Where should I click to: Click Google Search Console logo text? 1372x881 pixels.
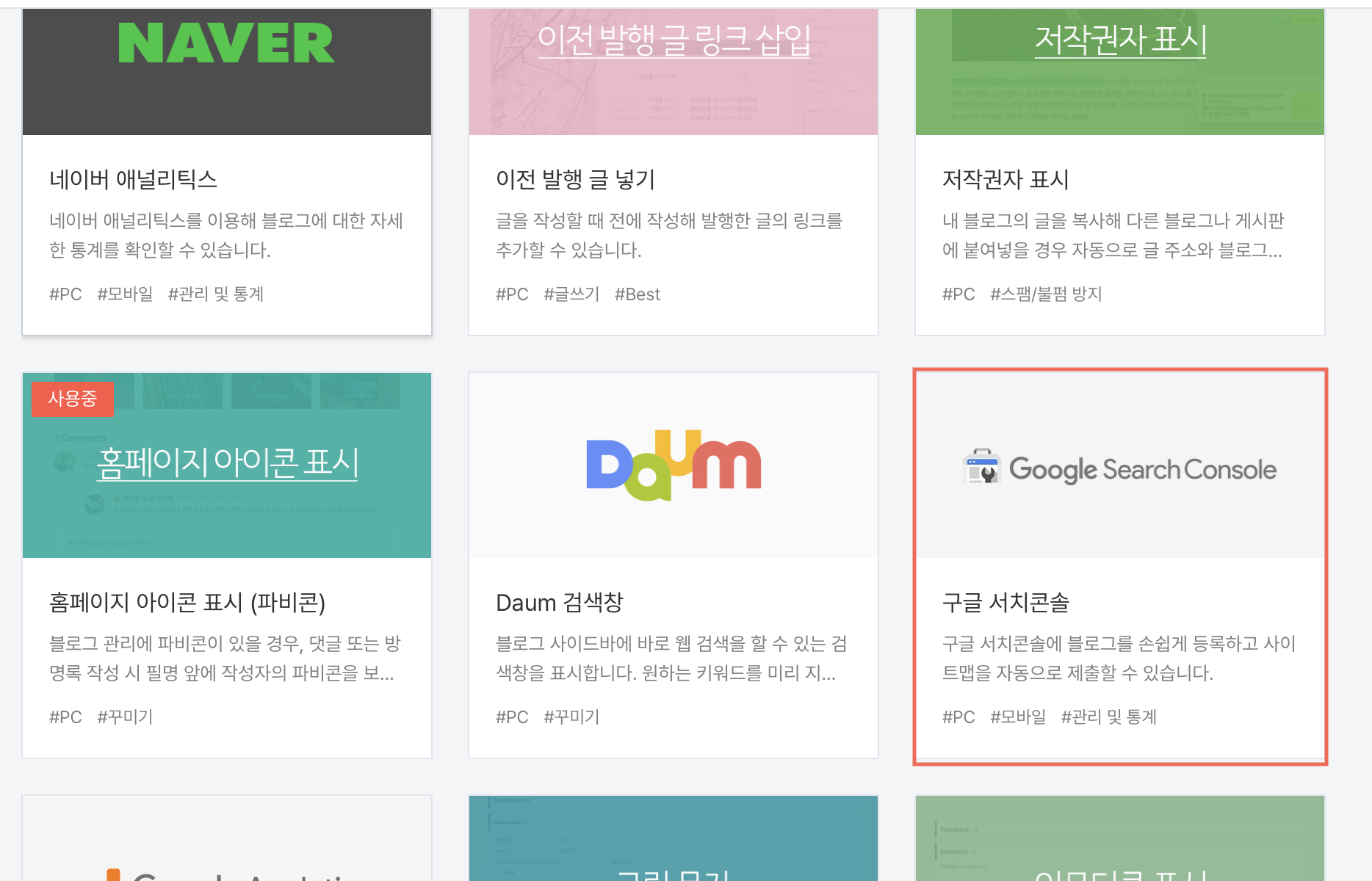(x=1143, y=469)
